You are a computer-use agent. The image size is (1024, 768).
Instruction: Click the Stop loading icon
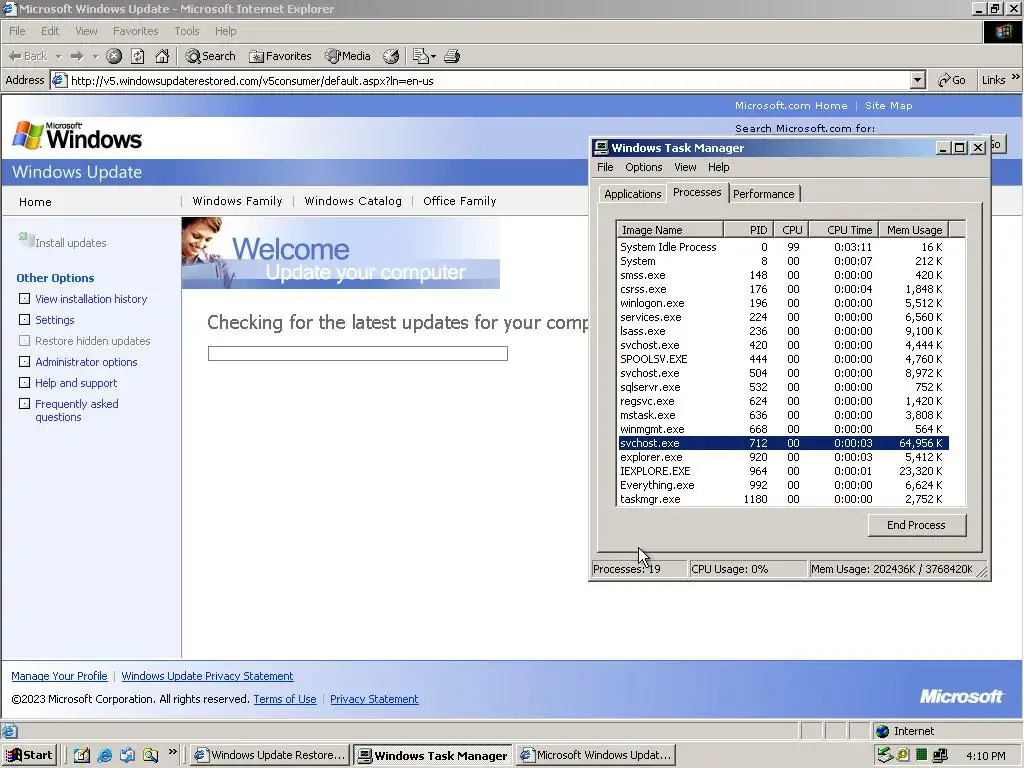coord(114,56)
